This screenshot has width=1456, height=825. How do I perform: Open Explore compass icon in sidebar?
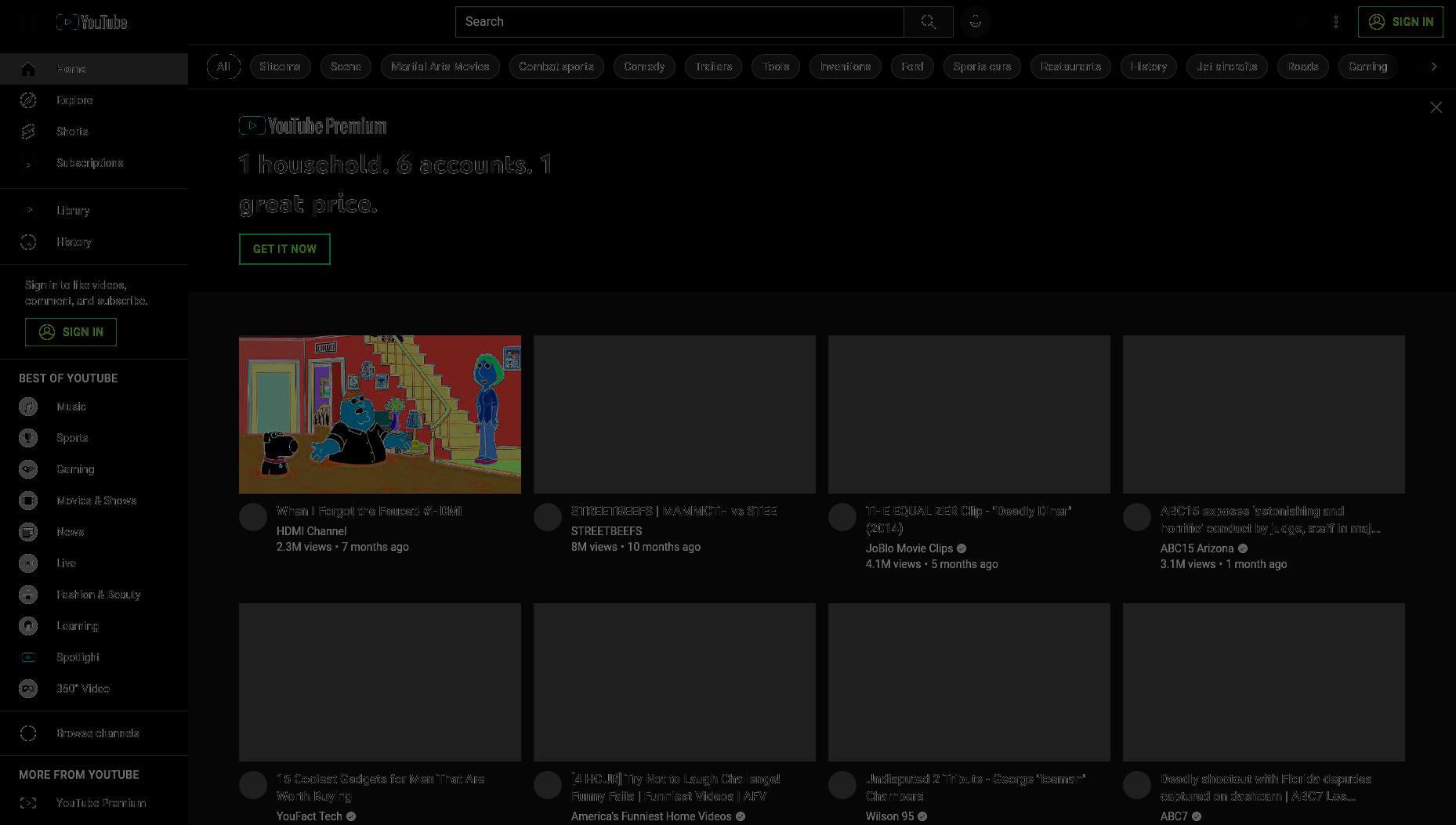pos(28,100)
